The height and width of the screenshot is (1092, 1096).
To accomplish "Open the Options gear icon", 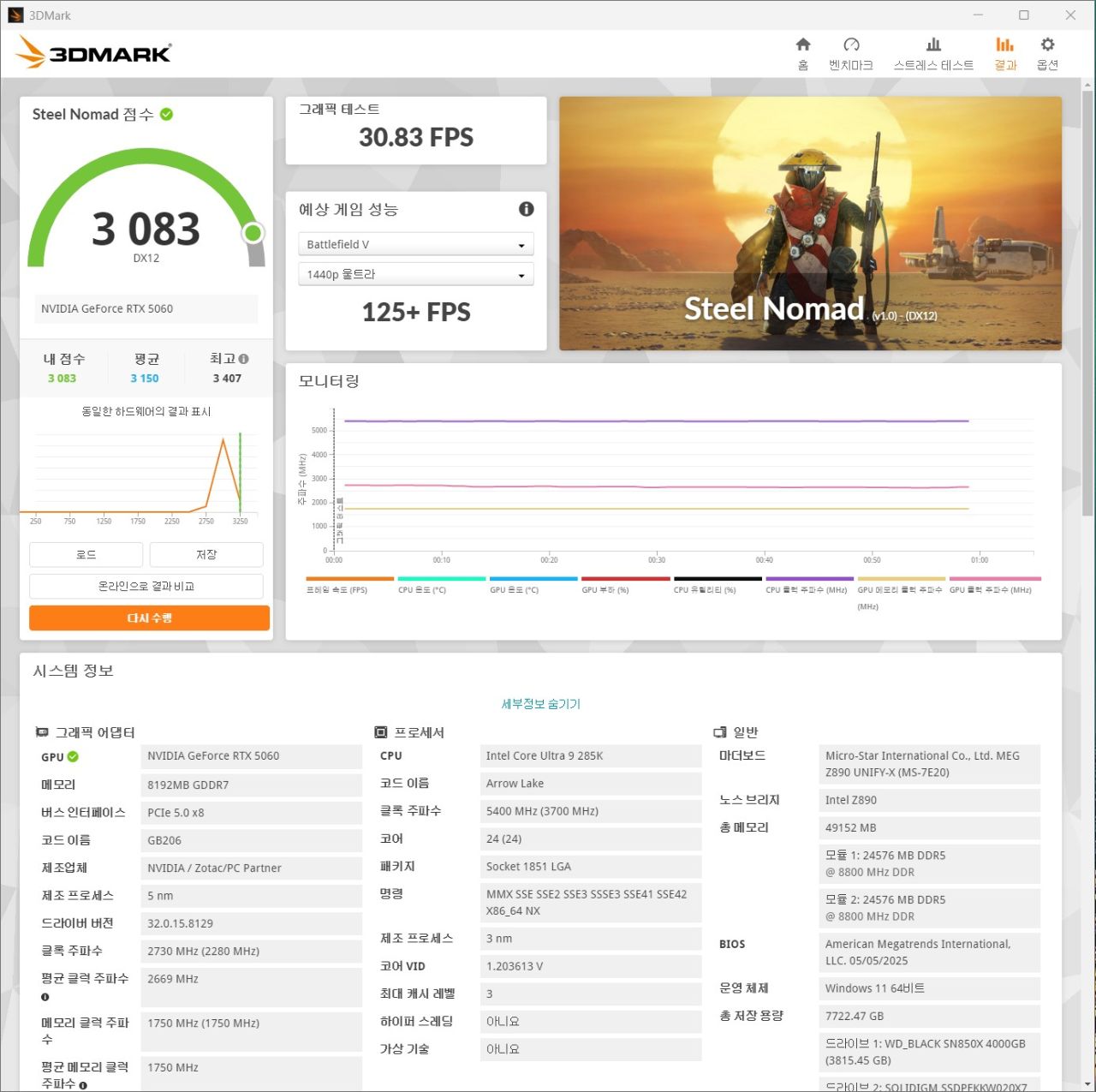I will (x=1047, y=45).
